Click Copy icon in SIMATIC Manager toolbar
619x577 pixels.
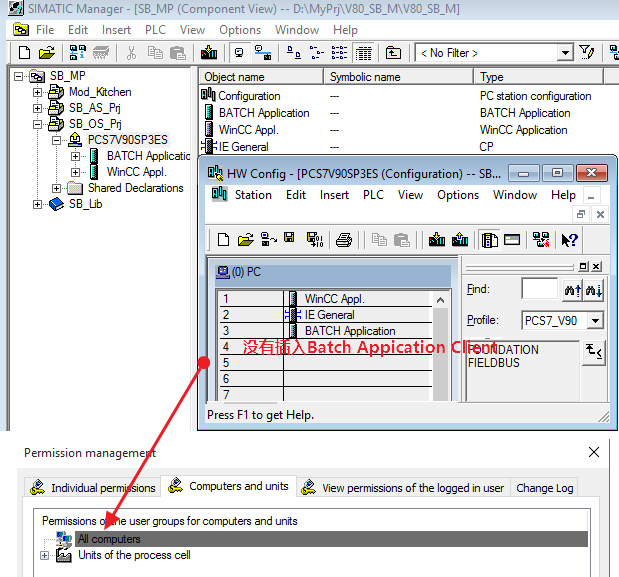click(x=155, y=52)
